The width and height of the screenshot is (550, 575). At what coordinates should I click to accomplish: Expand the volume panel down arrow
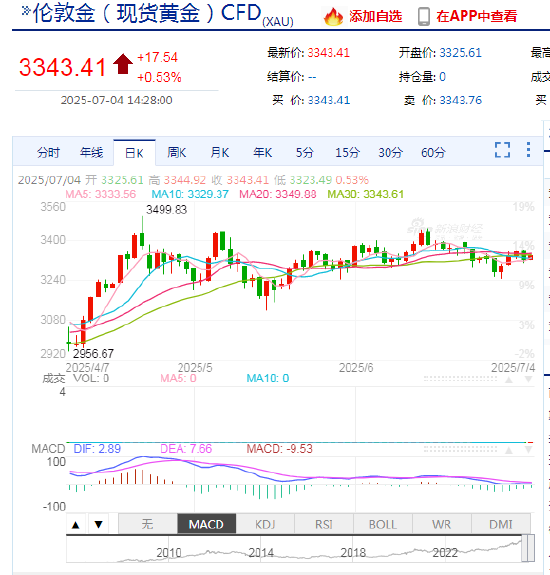pos(528,380)
